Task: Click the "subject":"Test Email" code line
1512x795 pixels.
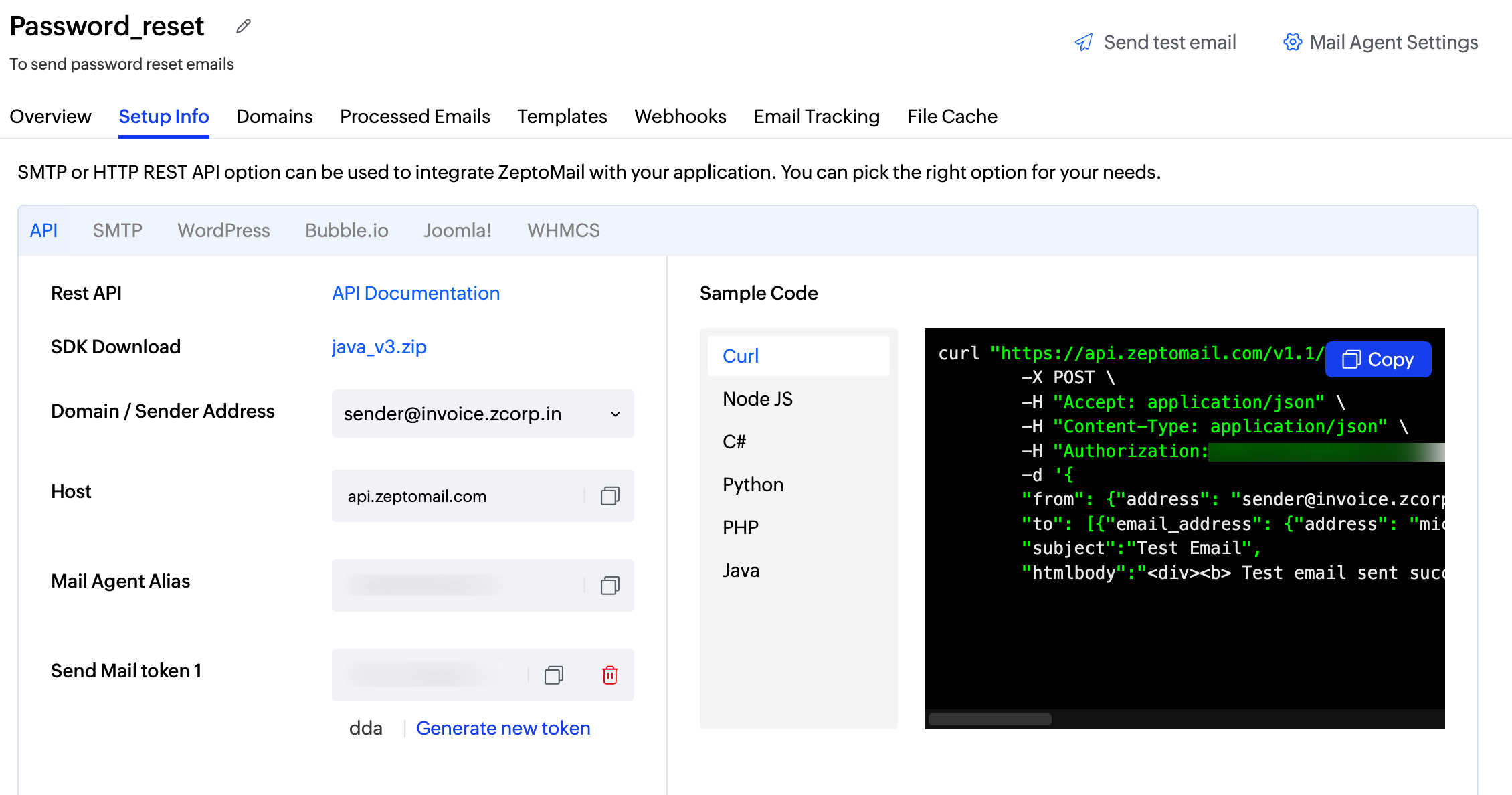Action: point(1141,548)
